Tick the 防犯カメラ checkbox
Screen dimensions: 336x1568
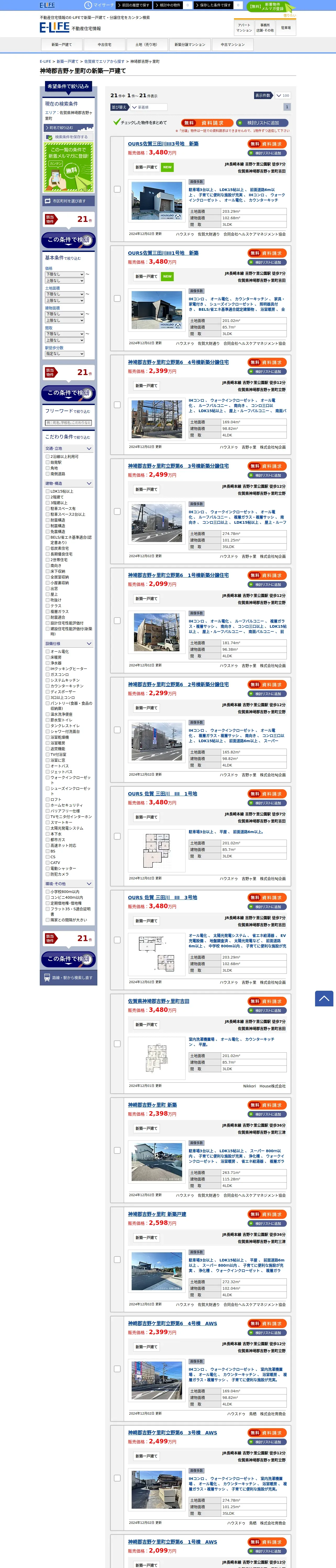click(48, 874)
